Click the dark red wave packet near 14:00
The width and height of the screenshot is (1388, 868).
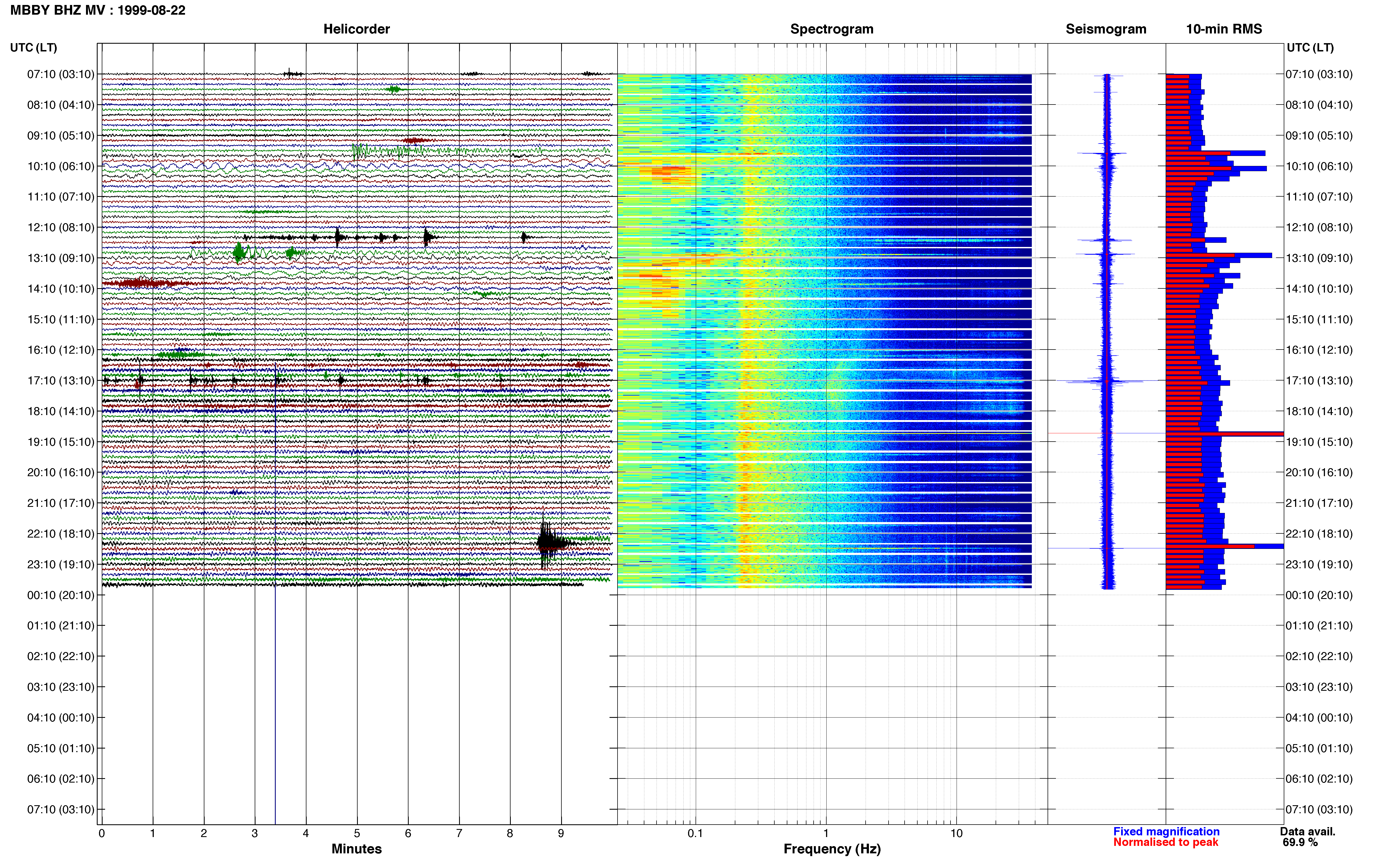[x=144, y=283]
